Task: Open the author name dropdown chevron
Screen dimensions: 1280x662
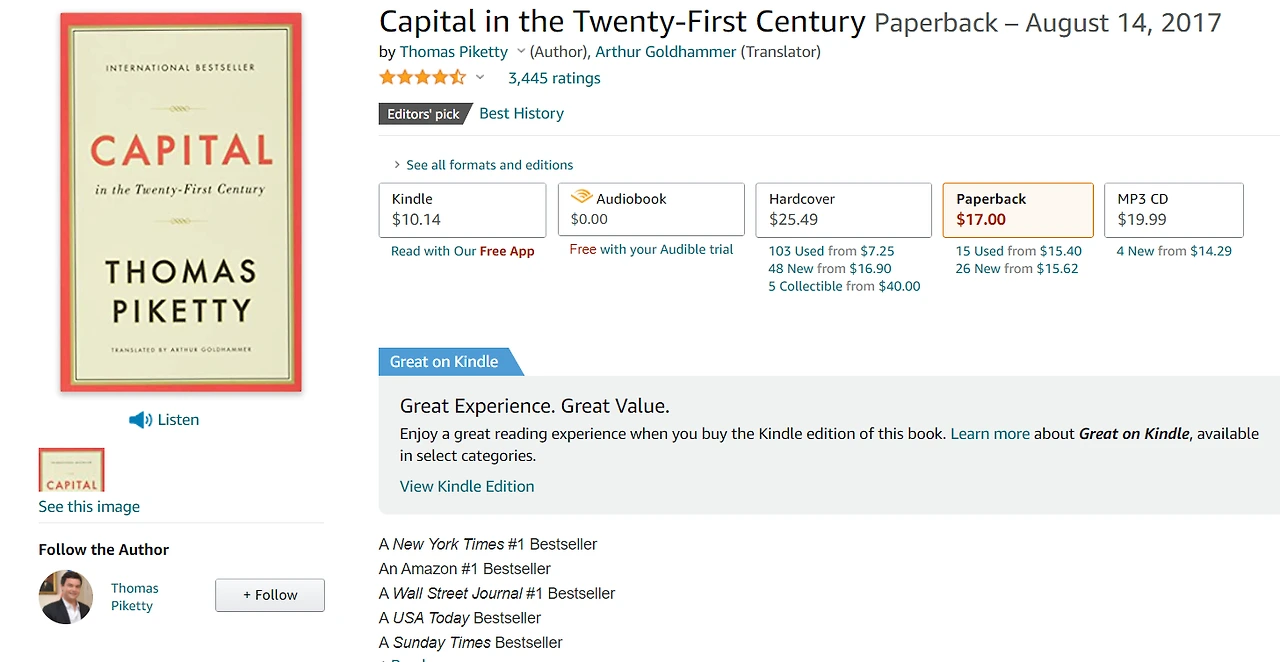Action: coord(521,52)
